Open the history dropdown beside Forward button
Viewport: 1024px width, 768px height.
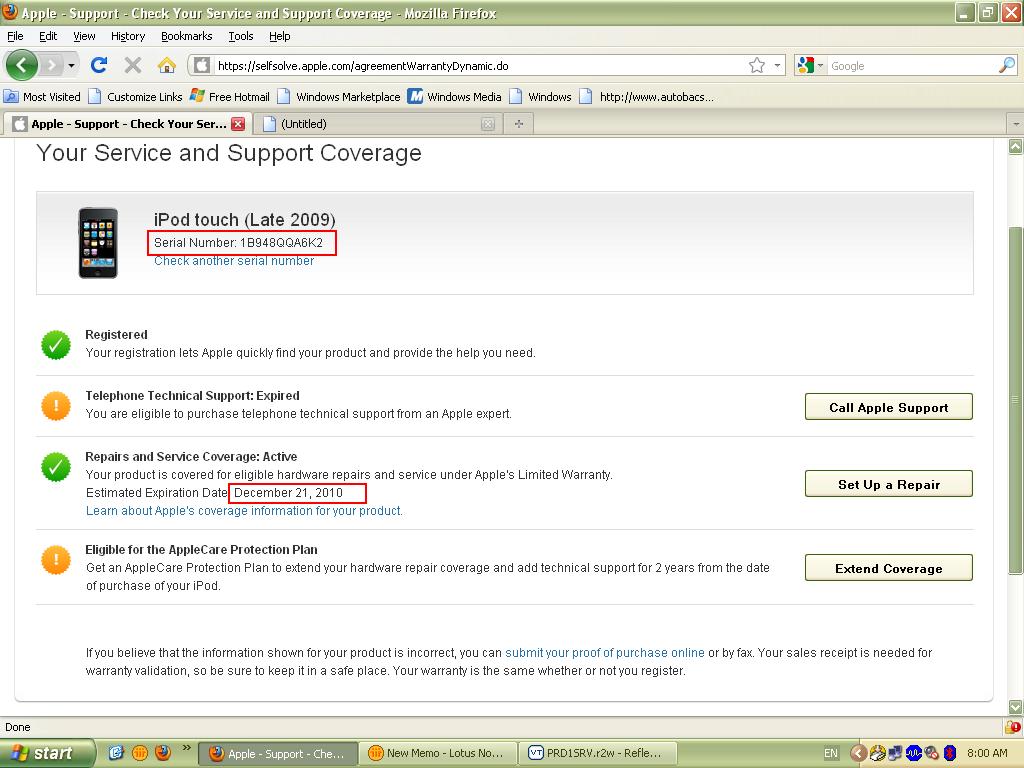click(x=71, y=66)
